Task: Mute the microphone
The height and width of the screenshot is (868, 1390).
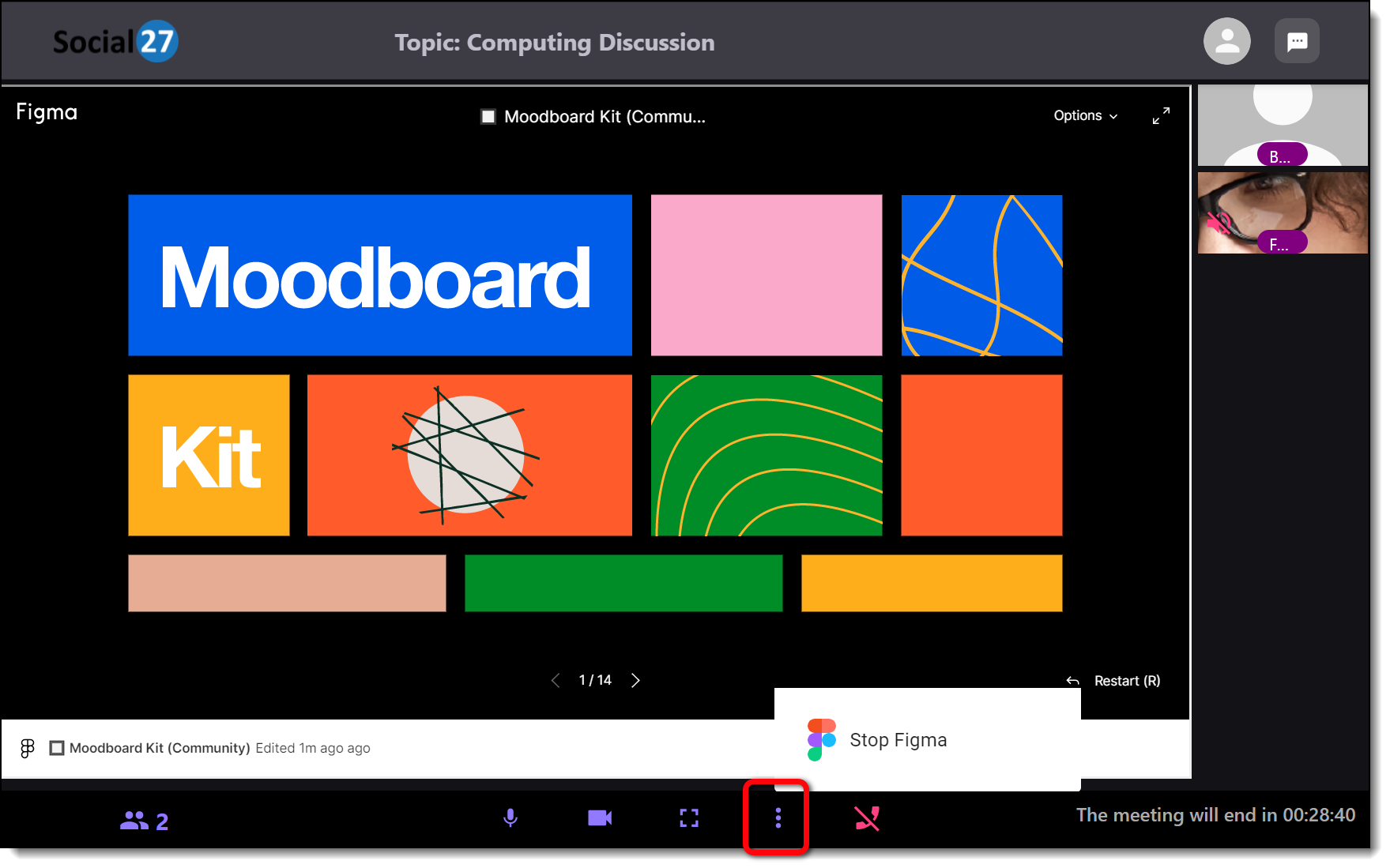Action: pyautogui.click(x=510, y=818)
